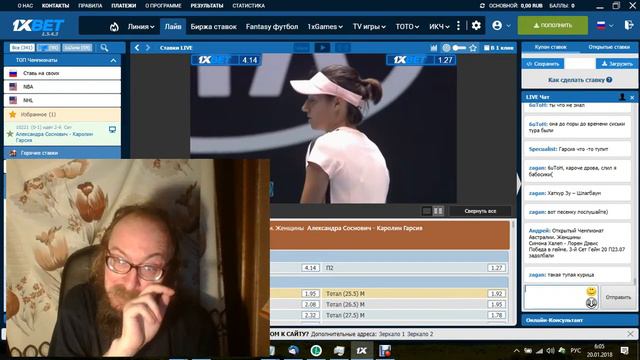The image size is (640, 360).
Task: Click Свернуть все to collapse markets
Action: coord(480,211)
